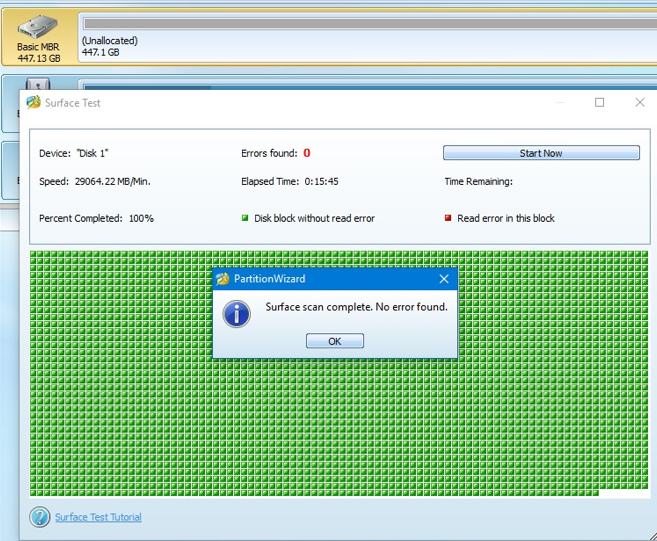The image size is (657, 541).
Task: Click the Elapsed Time value 0:15:45
Action: (x=321, y=181)
